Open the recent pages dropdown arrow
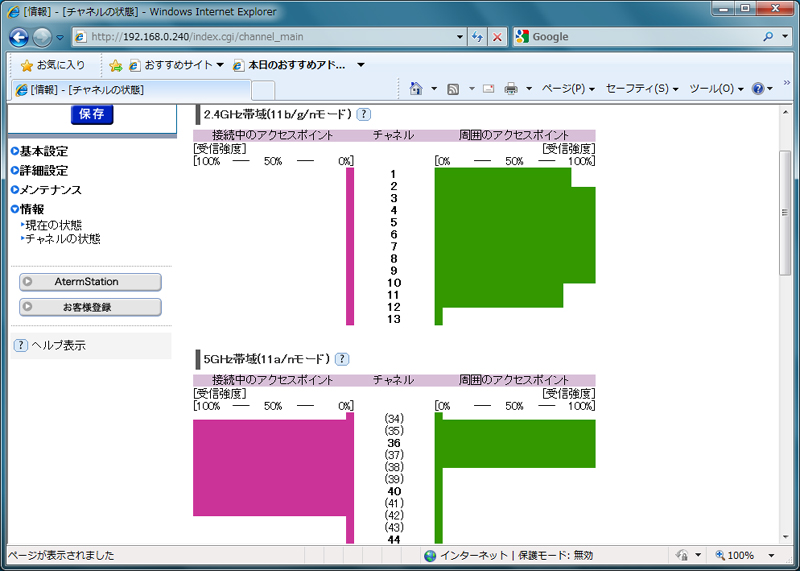 coord(60,37)
